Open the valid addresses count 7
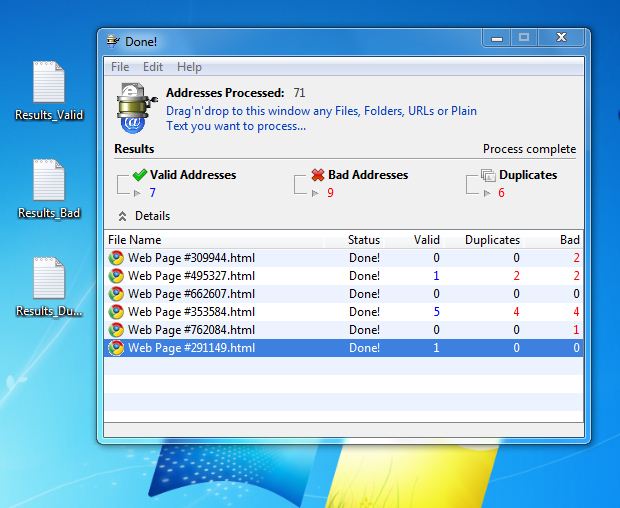620x508 pixels. [x=153, y=193]
